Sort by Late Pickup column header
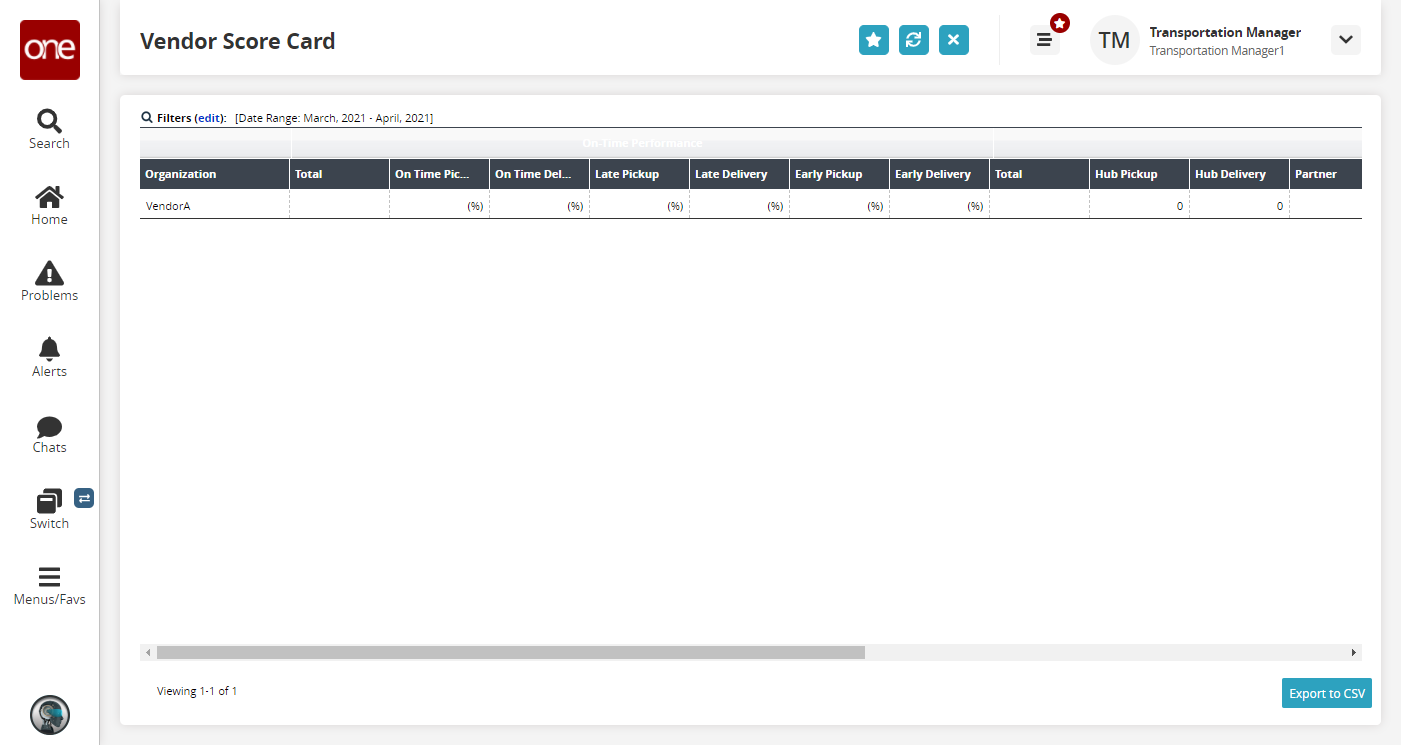Viewport: 1401px width, 745px height. pyautogui.click(x=640, y=174)
